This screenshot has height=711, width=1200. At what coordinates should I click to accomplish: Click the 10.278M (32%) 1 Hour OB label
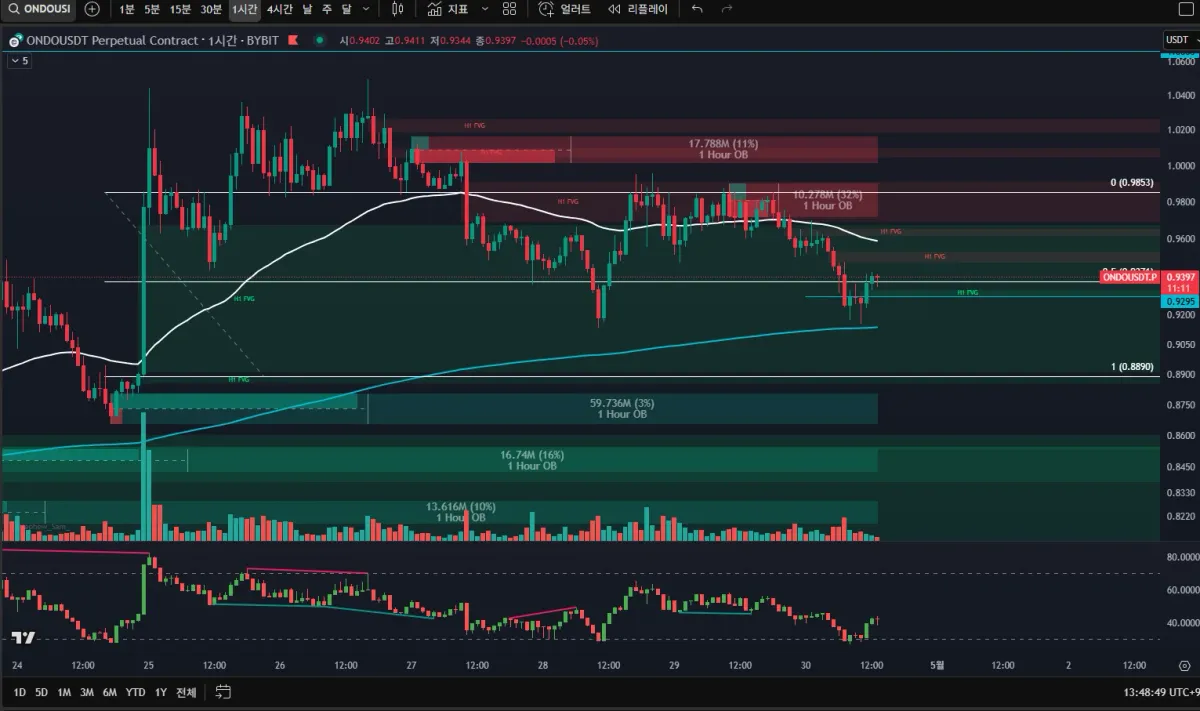[x=827, y=199]
